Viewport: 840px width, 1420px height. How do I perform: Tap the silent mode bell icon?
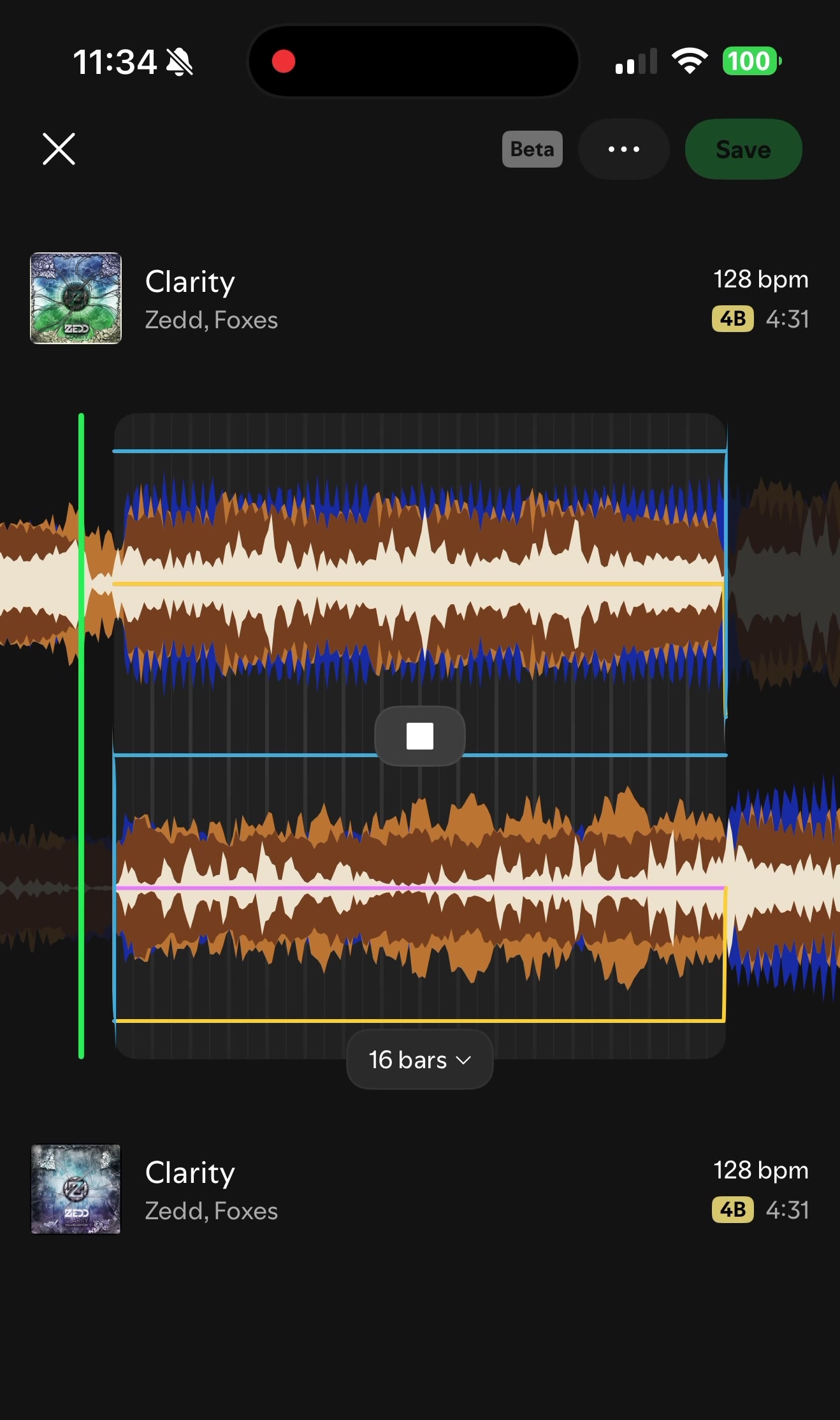[180, 62]
